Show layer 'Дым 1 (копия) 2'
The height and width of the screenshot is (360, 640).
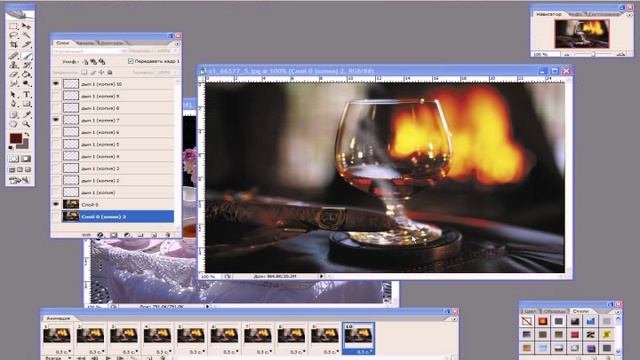point(56,180)
